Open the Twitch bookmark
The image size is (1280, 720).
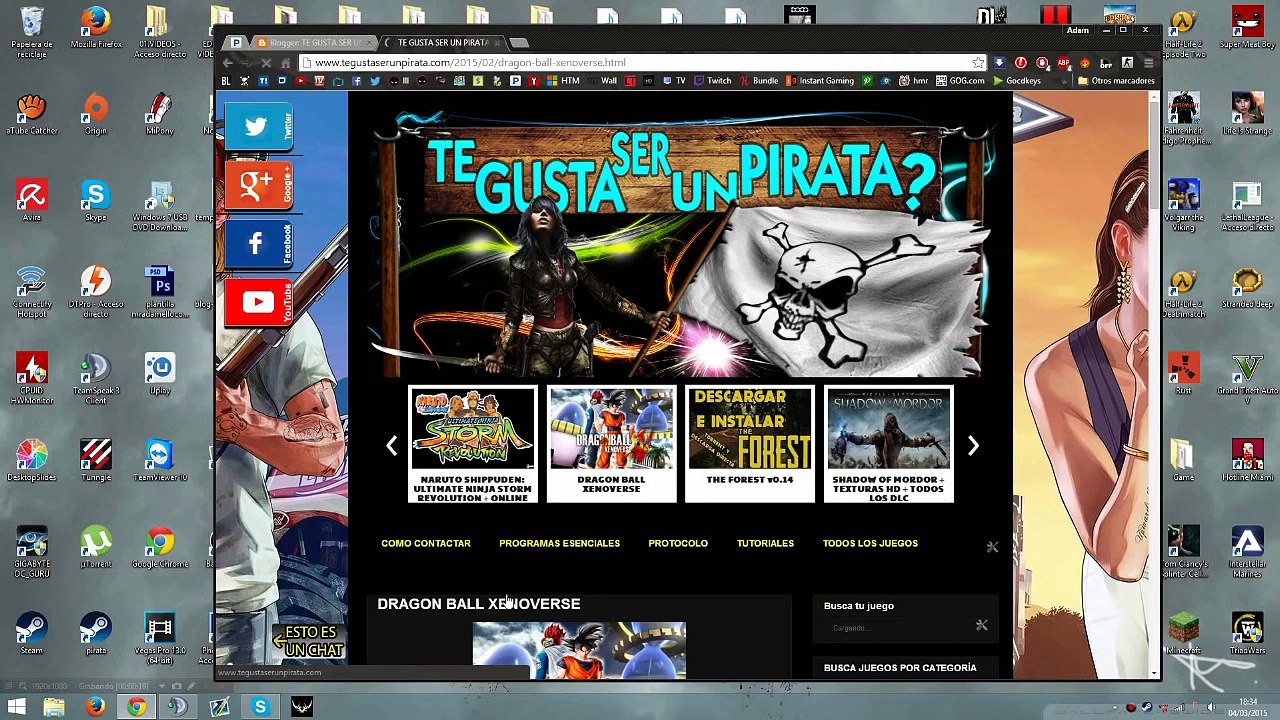click(x=712, y=81)
